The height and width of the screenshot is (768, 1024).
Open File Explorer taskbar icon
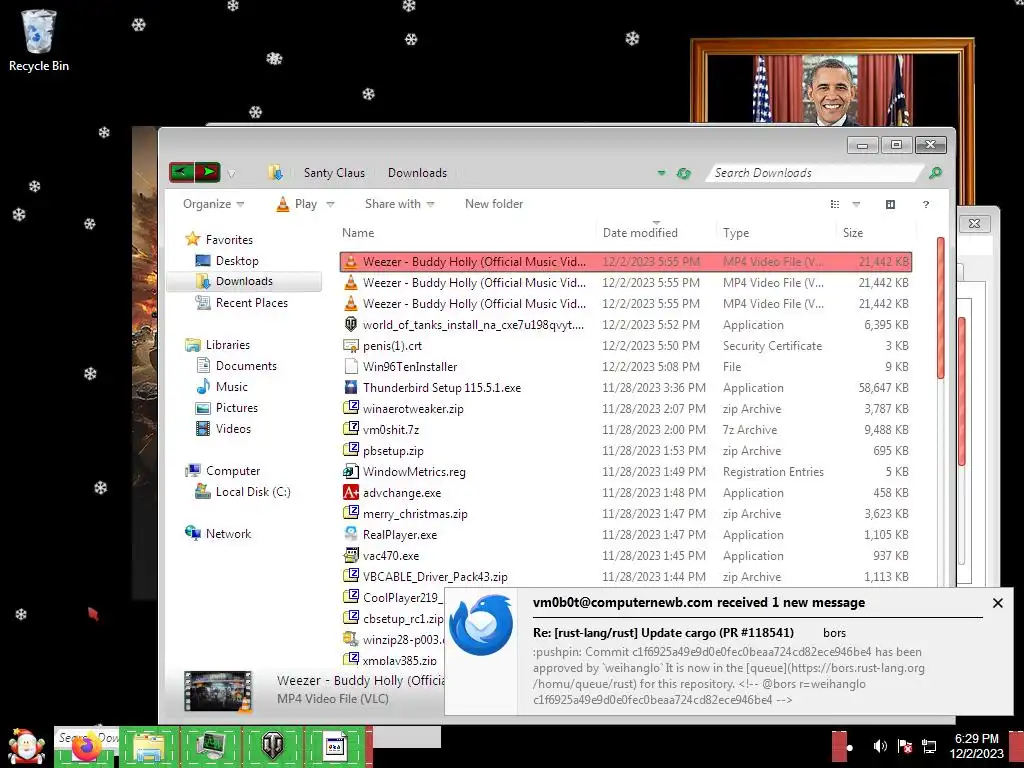[x=149, y=747]
